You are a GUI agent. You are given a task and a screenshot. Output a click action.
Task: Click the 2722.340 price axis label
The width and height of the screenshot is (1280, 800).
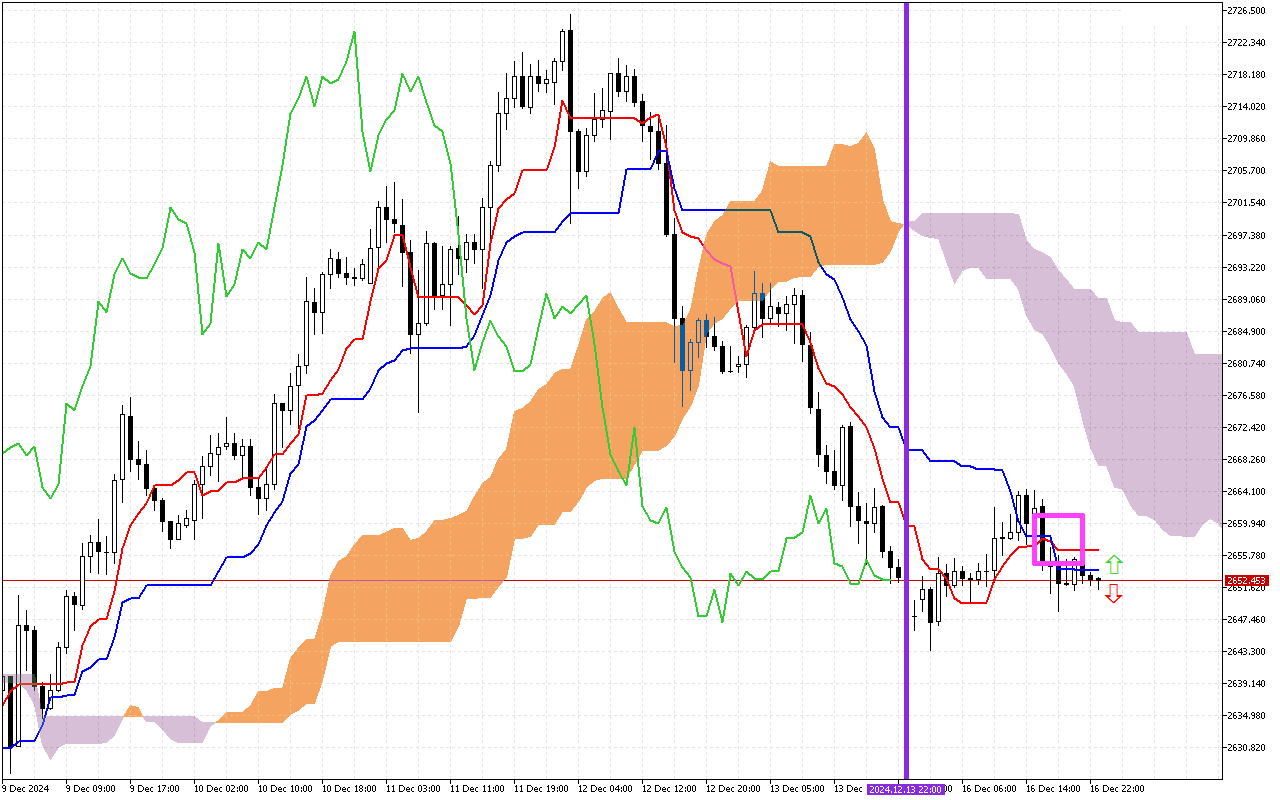[x=1247, y=42]
